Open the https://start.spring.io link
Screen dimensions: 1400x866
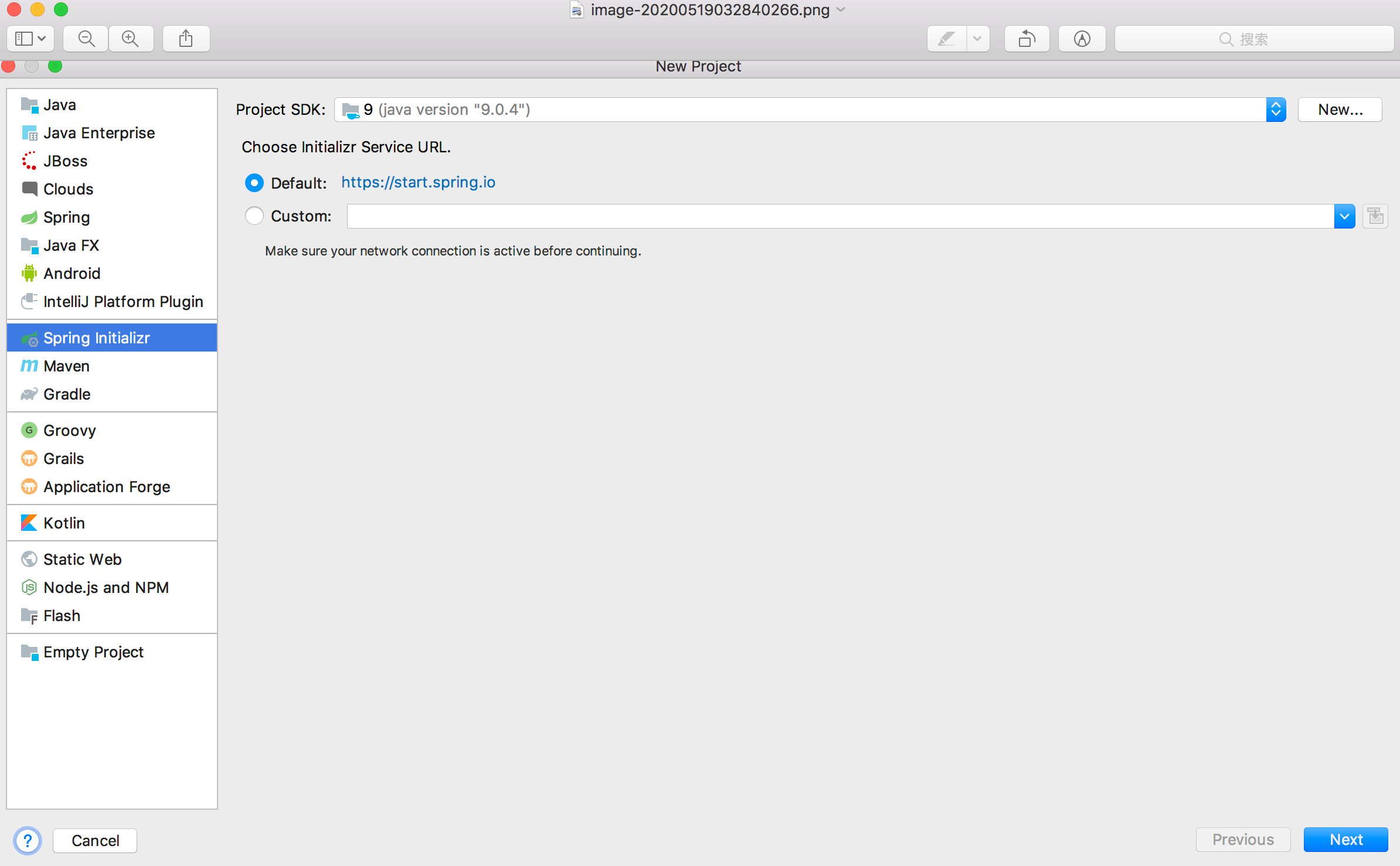click(418, 182)
